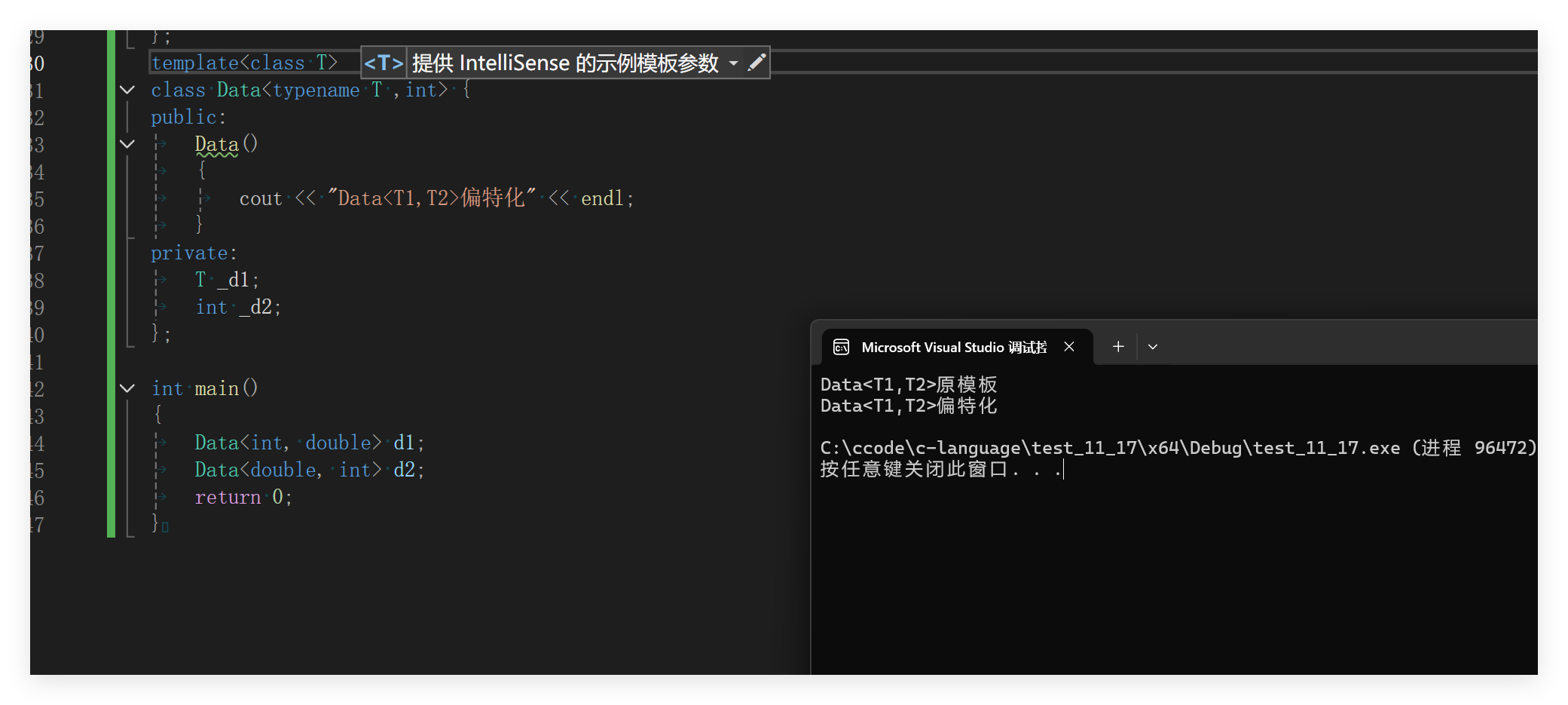Open the terminal profile dropdown chevron
Image resolution: width=1568 pixels, height=705 pixels.
pyautogui.click(x=1153, y=347)
